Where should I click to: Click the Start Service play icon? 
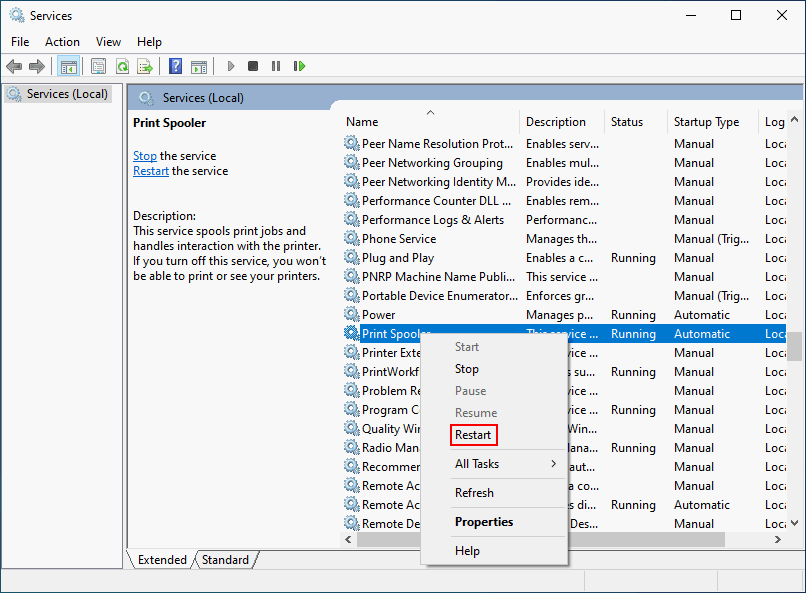pyautogui.click(x=231, y=66)
